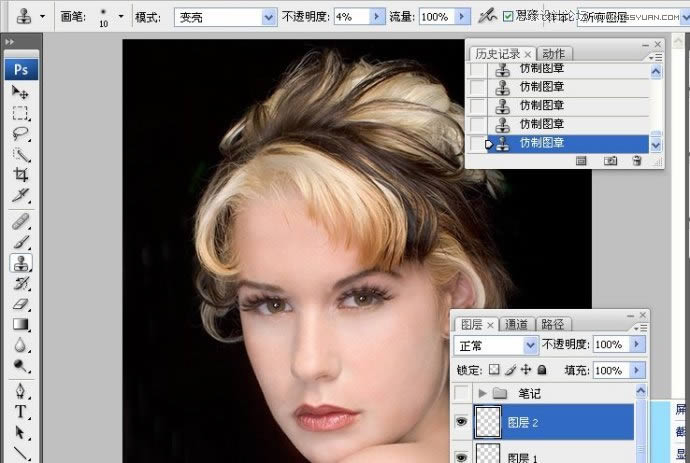Select the Eraser tool
Image resolution: width=690 pixels, height=463 pixels.
pyautogui.click(x=19, y=303)
